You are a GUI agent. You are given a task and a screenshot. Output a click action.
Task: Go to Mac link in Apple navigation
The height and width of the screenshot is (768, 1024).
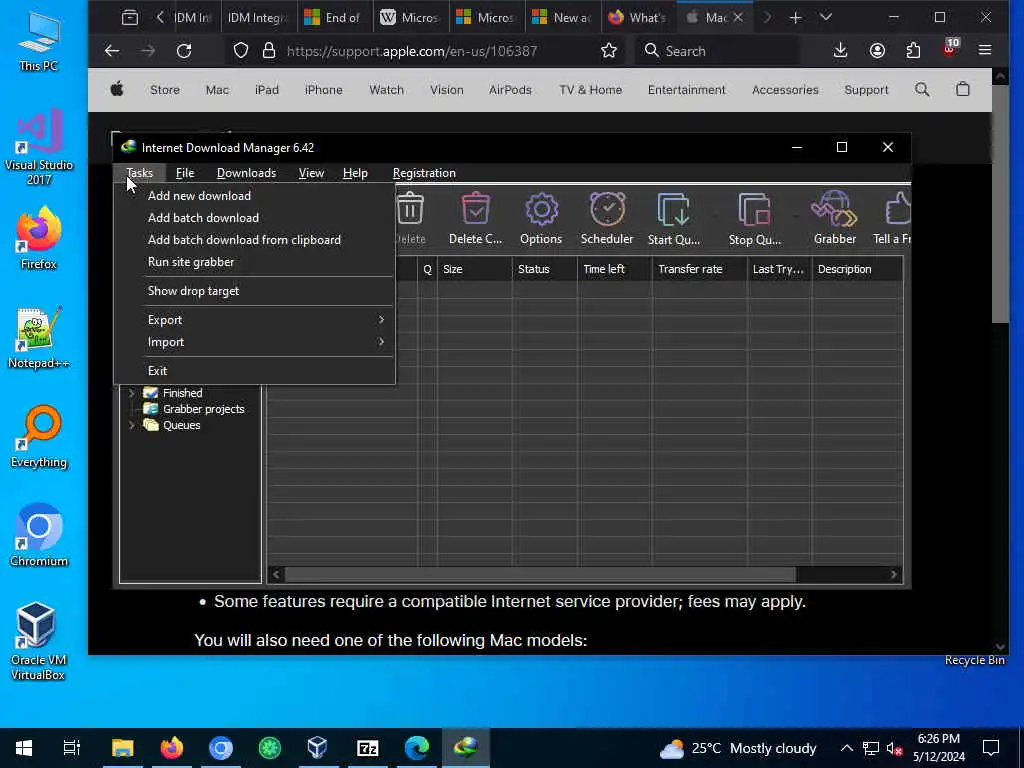pyautogui.click(x=217, y=90)
